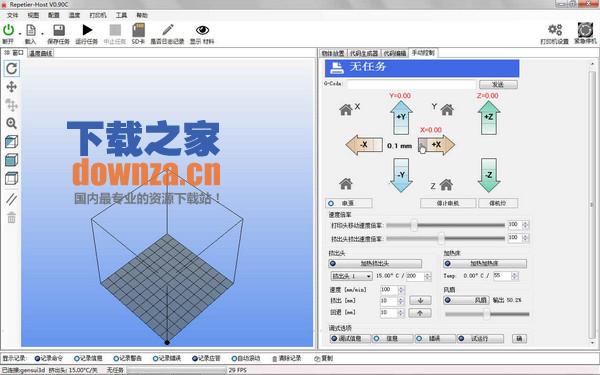Toggle third debug option button
This screenshot has width=600, height=375.
point(435,339)
